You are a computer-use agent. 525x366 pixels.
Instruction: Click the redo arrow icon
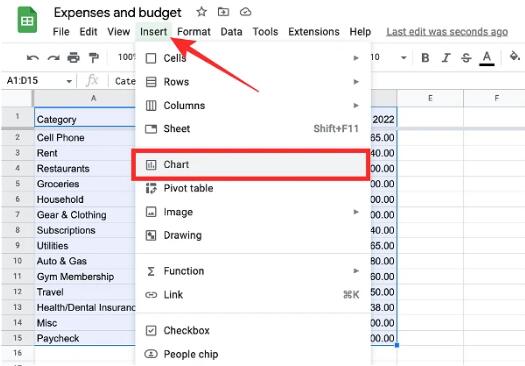point(53,58)
